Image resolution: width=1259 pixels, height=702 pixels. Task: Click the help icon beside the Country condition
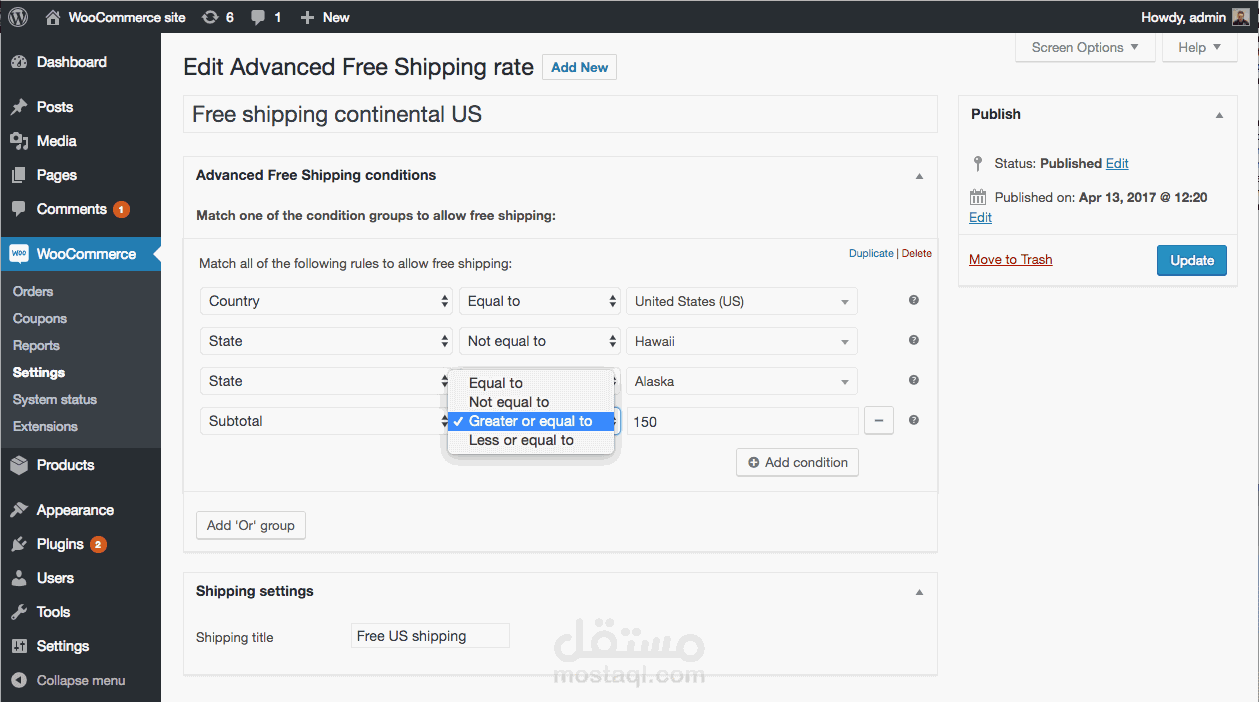912,300
